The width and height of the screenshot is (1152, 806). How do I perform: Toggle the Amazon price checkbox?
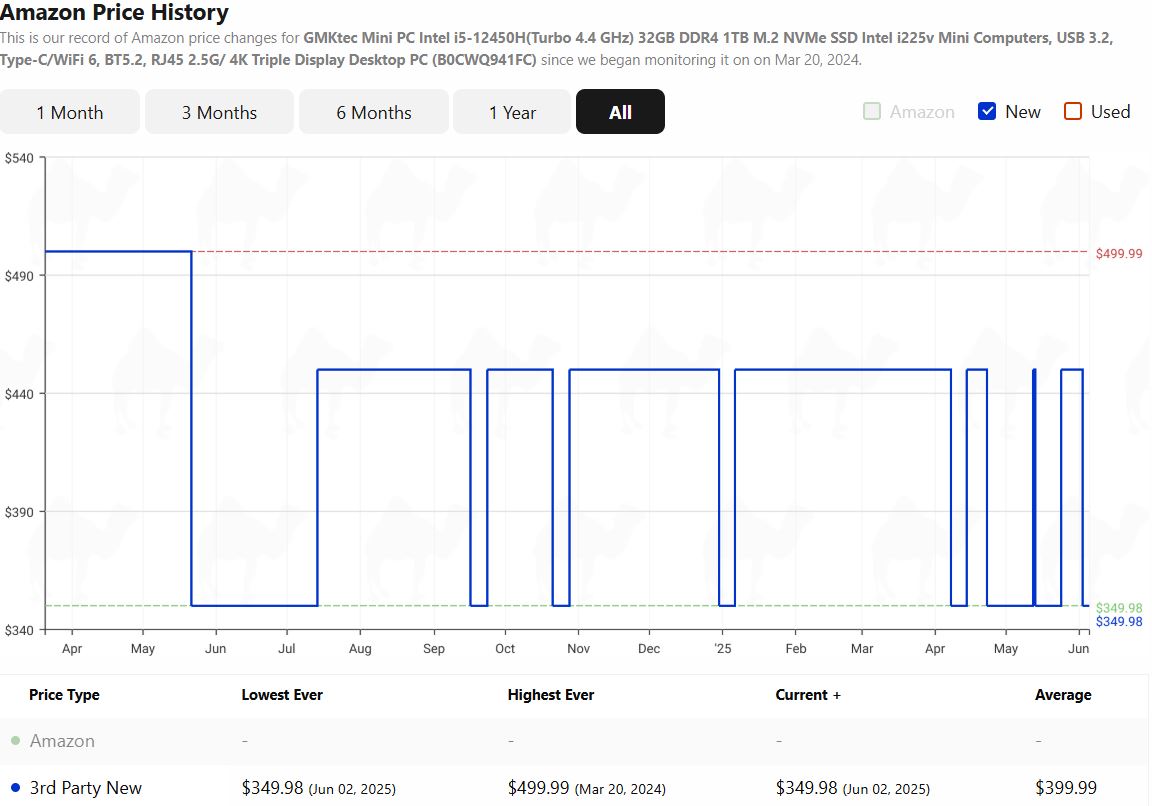coord(872,111)
